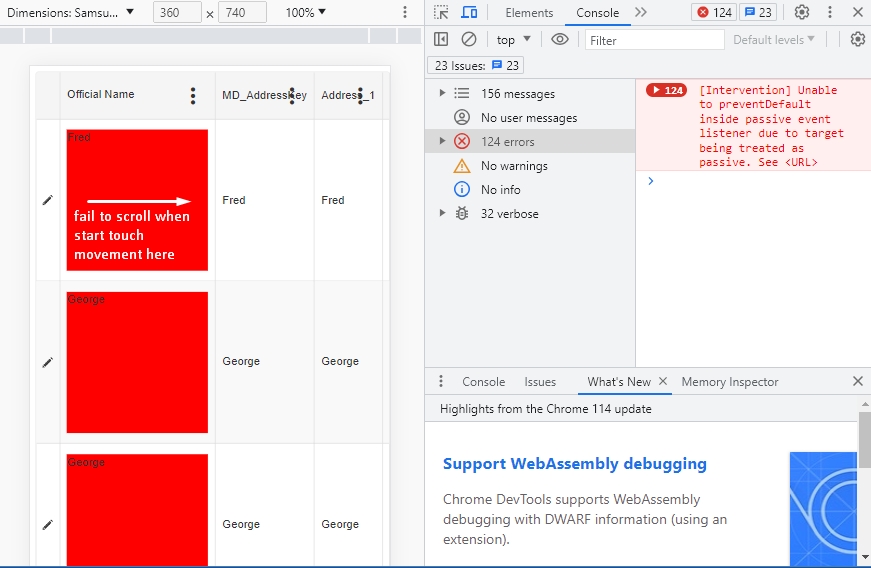Click the live expression eye icon
The image size is (871, 568).
pyautogui.click(x=560, y=40)
